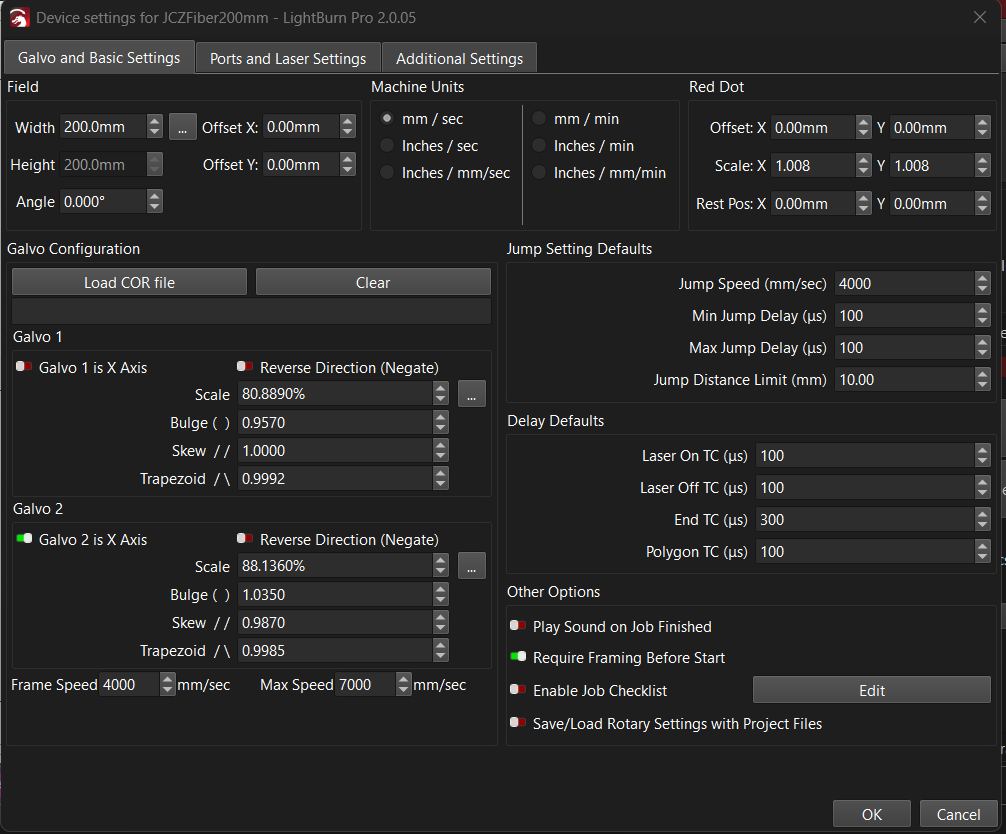The image size is (1006, 834).
Task: Increase Max Speed with the up arrow
Action: pyautogui.click(x=404, y=679)
